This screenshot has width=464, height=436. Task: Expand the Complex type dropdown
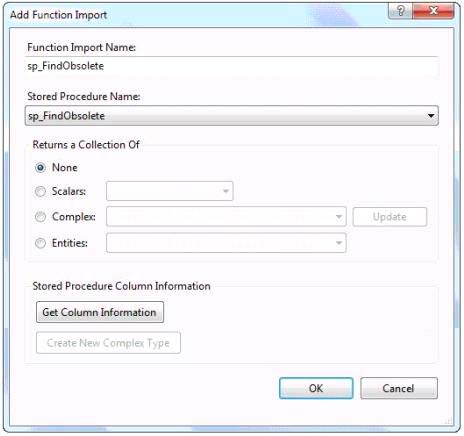coord(226,217)
